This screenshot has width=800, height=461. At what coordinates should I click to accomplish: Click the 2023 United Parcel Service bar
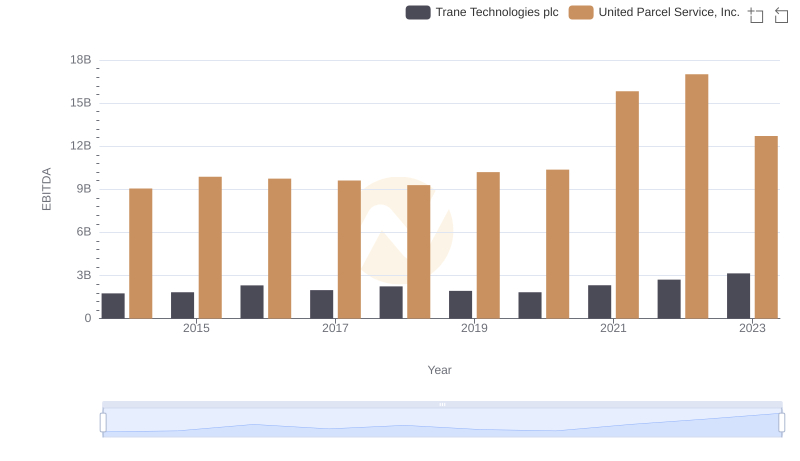pos(766,227)
